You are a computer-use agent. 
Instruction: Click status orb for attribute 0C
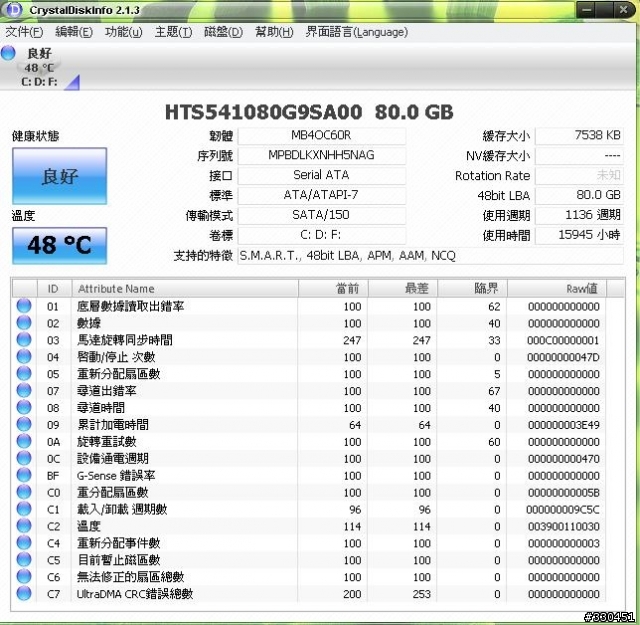click(x=24, y=458)
